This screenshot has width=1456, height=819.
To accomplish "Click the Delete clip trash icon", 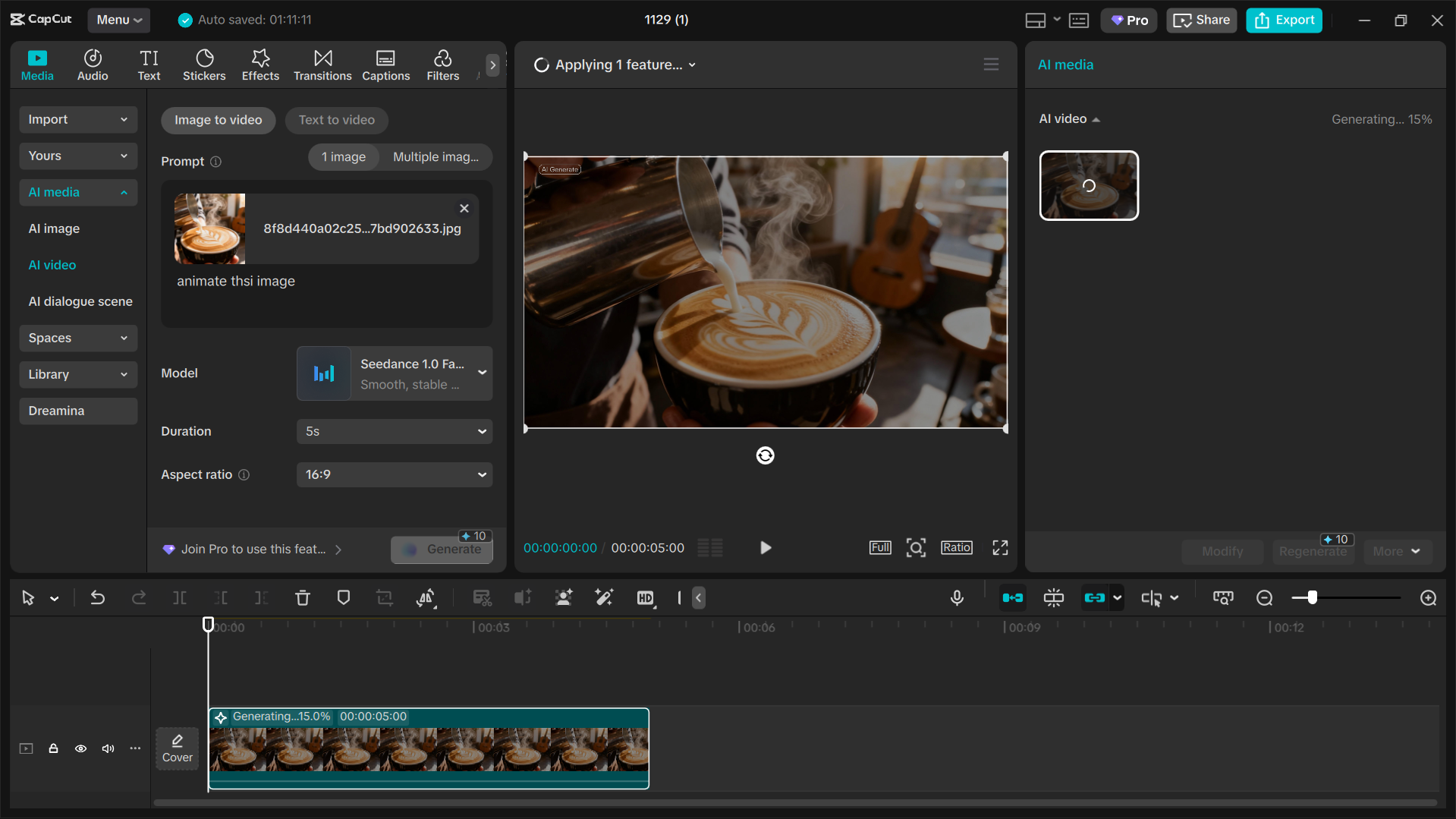I will [x=302, y=597].
